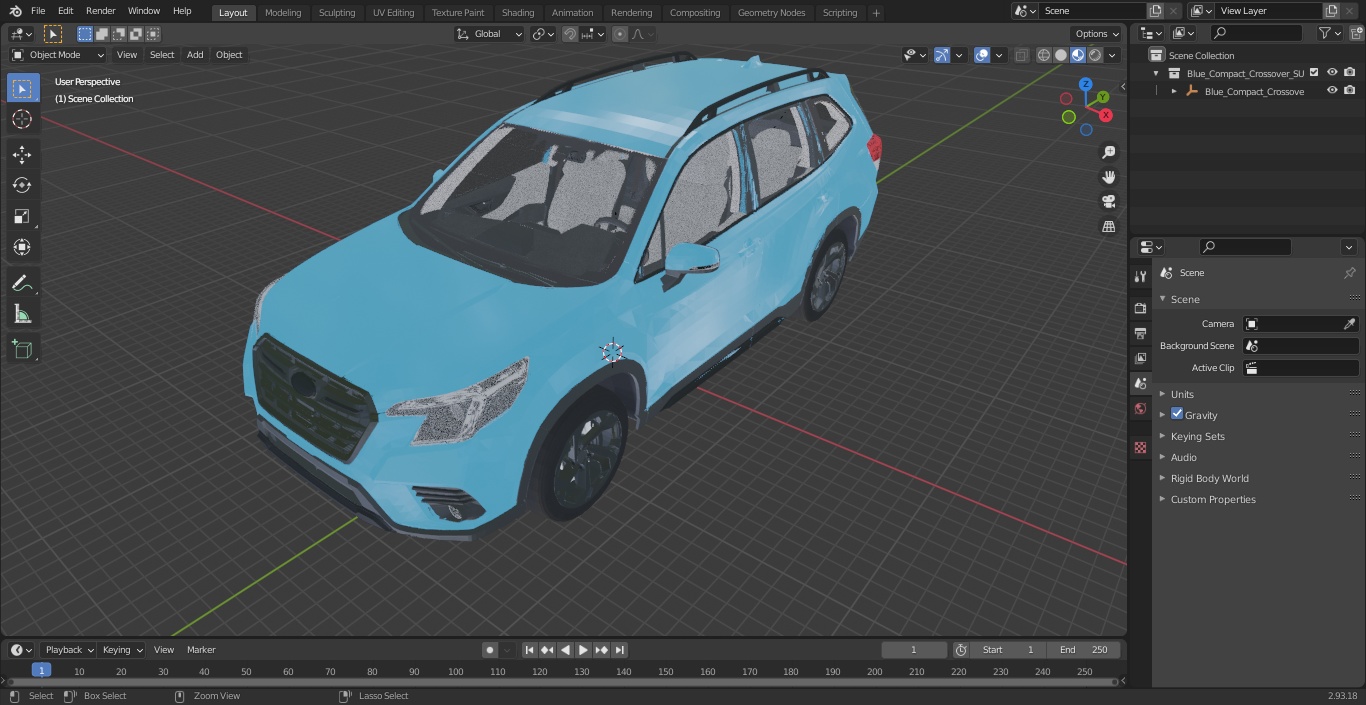Click the pan view hand icon
This screenshot has height=705, width=1366.
[x=1108, y=177]
